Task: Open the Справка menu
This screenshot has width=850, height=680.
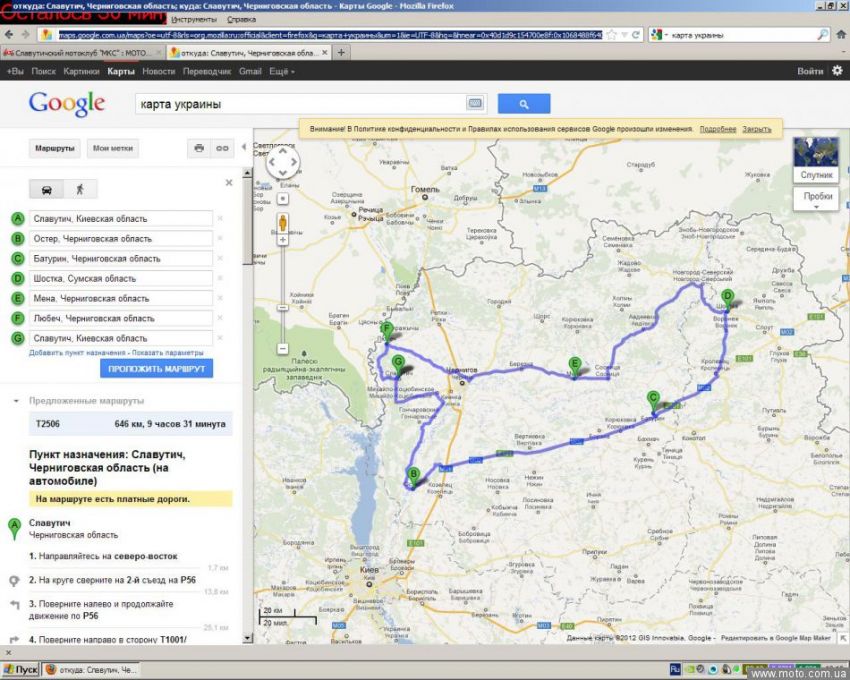Action: click(241, 20)
